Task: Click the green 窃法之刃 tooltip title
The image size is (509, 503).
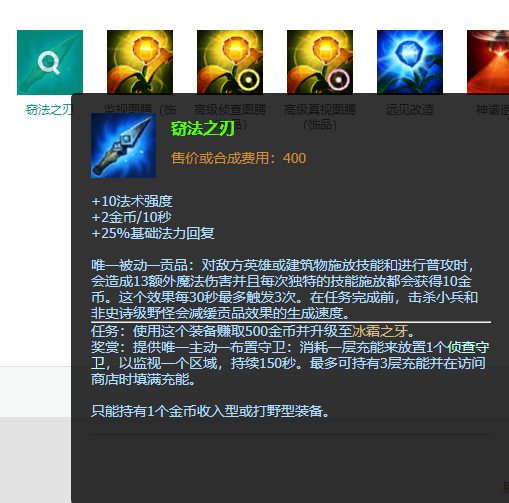Action: (203, 128)
